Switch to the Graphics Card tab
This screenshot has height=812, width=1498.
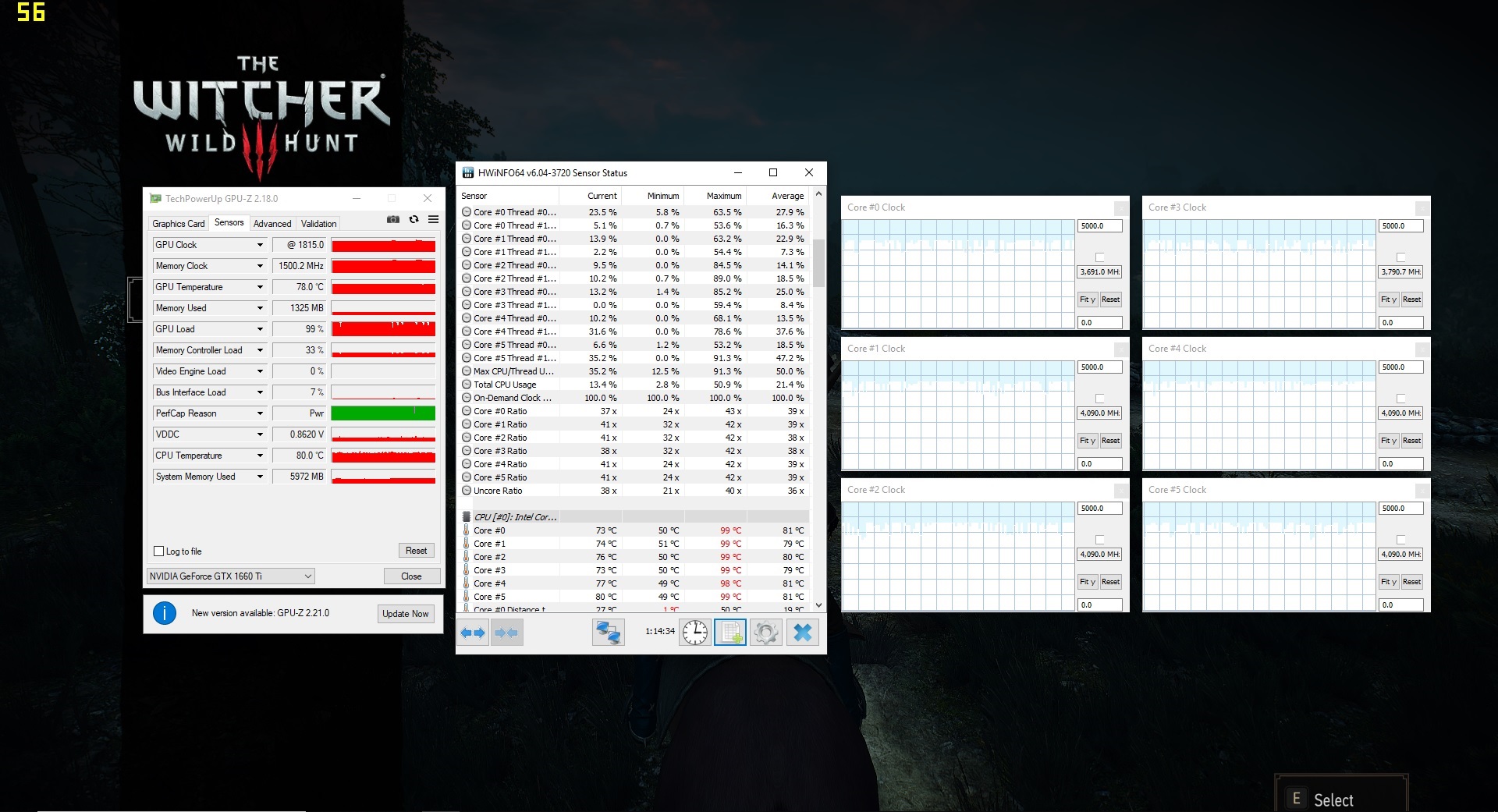click(179, 224)
